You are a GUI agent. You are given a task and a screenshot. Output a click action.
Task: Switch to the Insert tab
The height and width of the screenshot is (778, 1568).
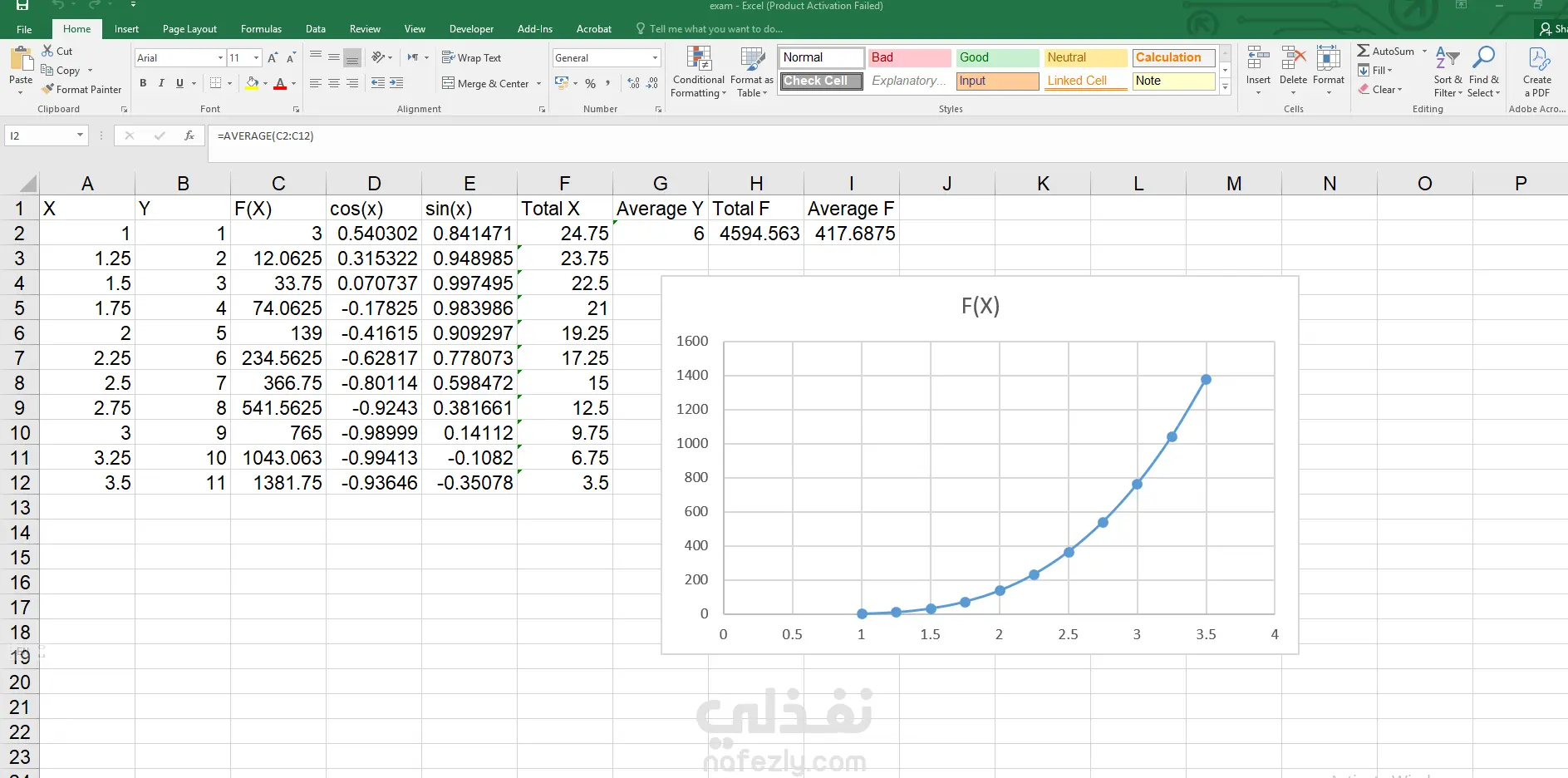point(126,29)
